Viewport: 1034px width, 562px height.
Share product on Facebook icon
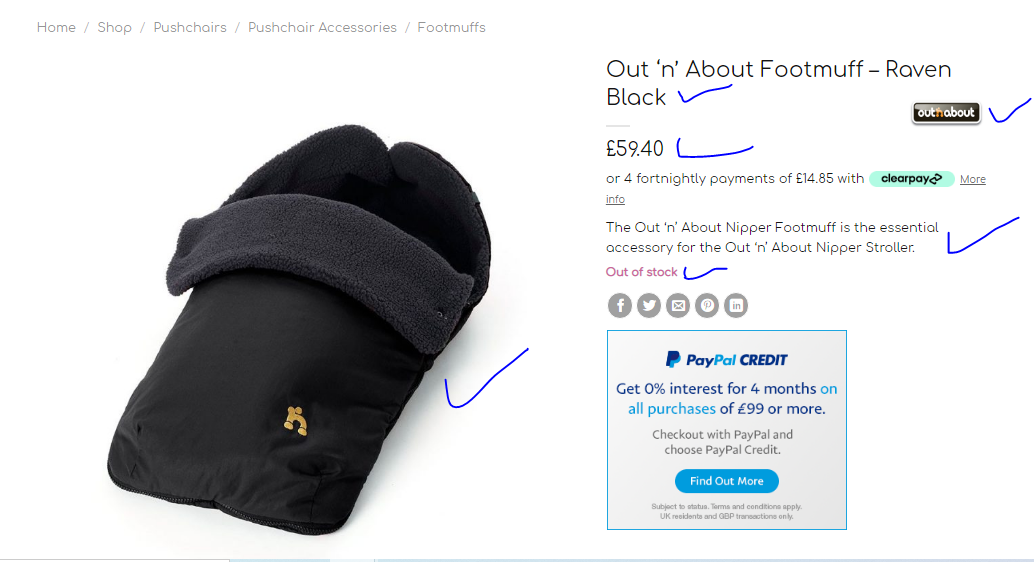619,305
